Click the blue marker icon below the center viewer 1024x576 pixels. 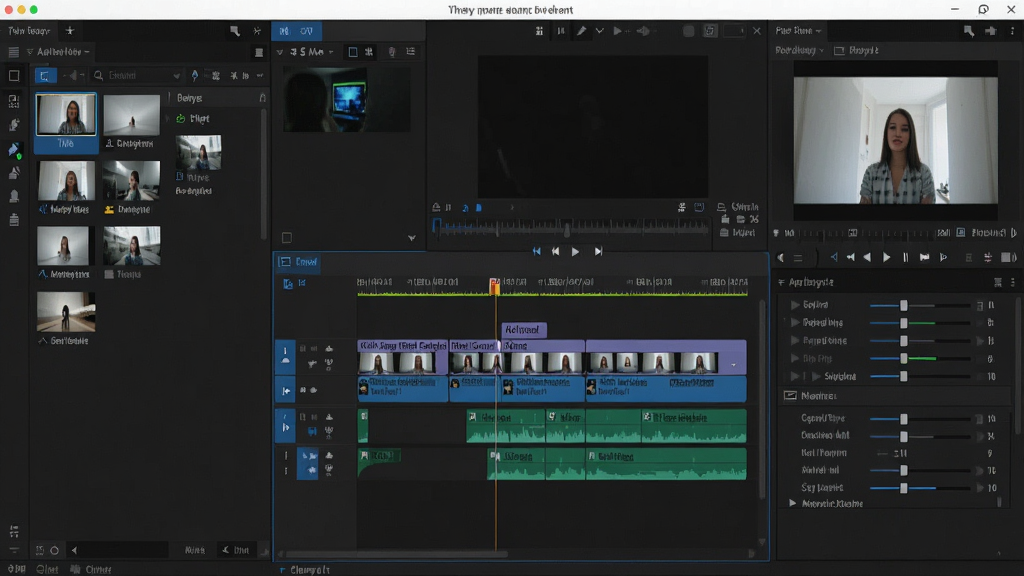tap(479, 208)
